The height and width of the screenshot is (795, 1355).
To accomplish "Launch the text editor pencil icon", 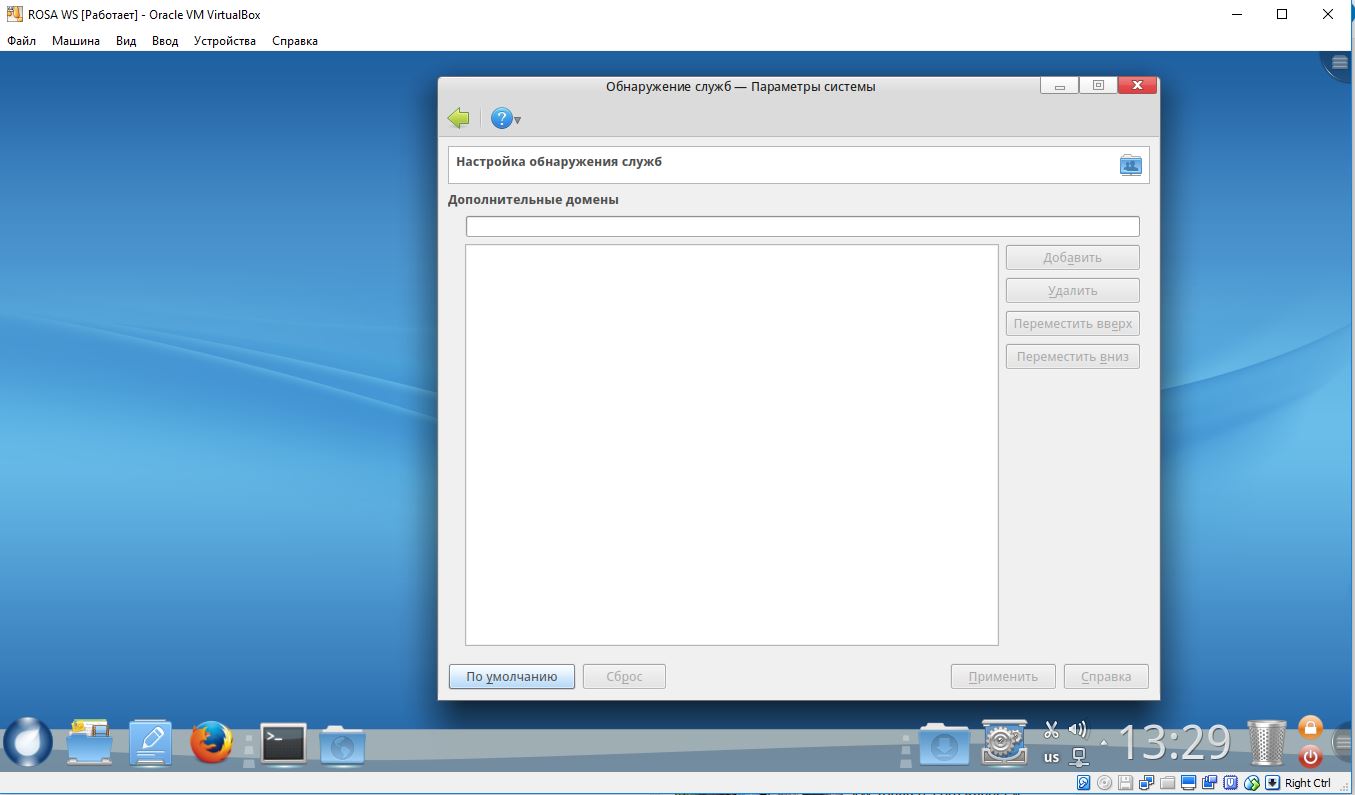I will coord(151,743).
